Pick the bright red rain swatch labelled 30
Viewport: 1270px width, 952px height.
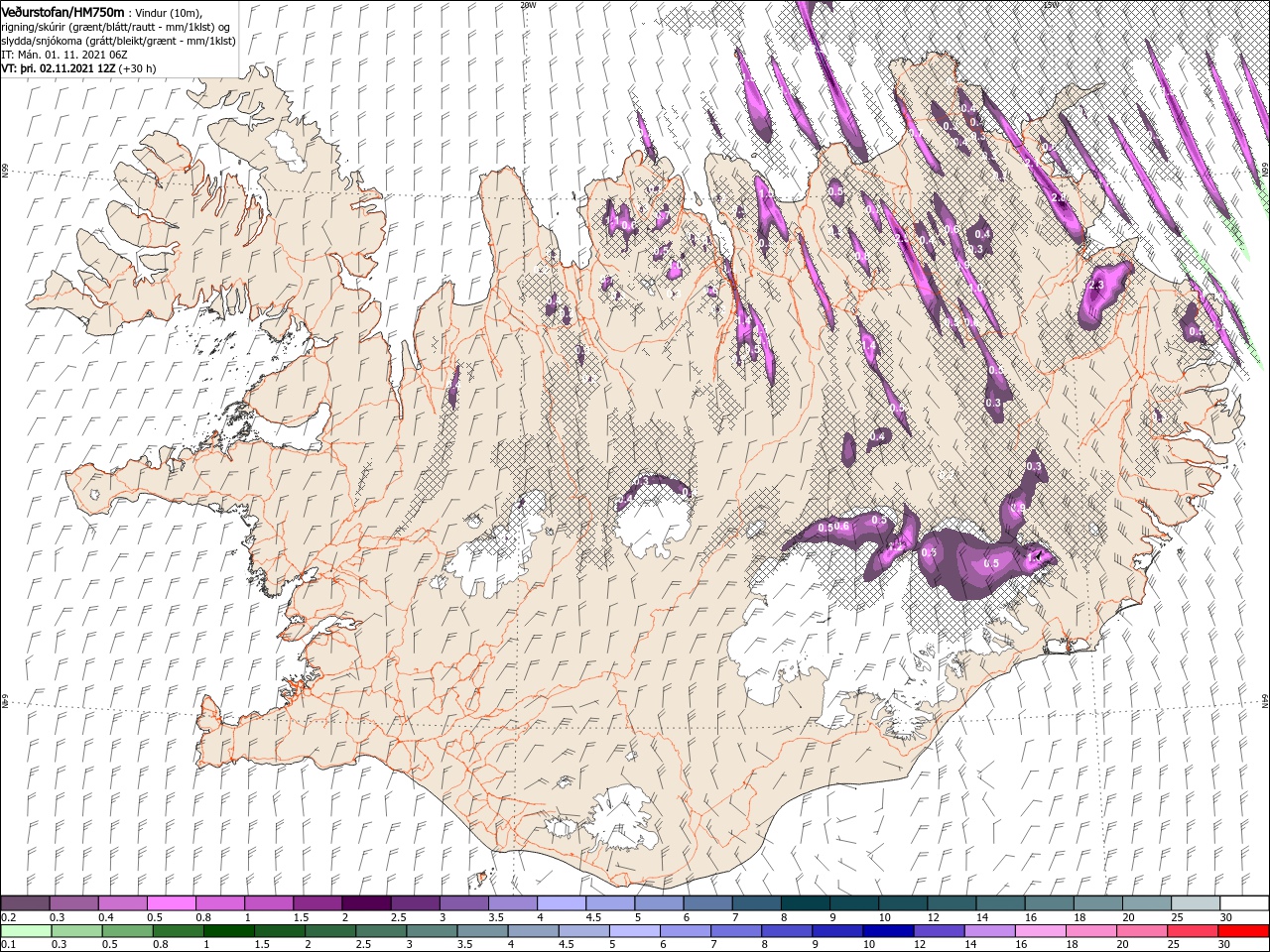click(1242, 930)
